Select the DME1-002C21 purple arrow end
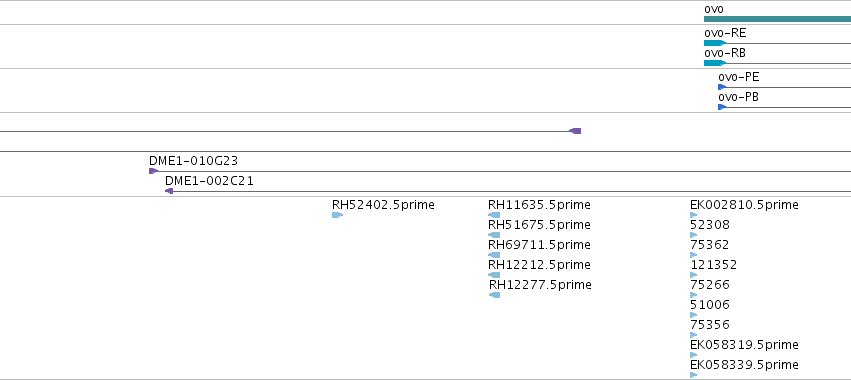851x380 pixels. 169,191
